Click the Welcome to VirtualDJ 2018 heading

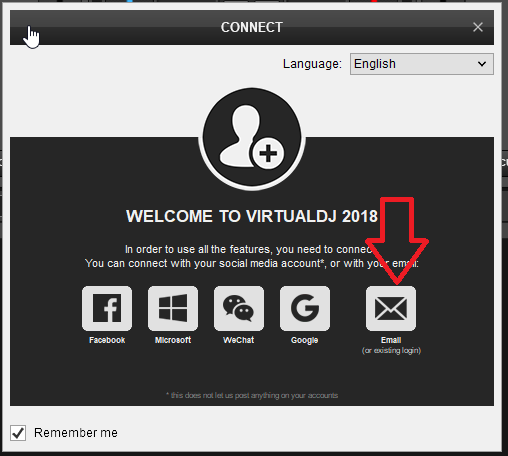252,216
